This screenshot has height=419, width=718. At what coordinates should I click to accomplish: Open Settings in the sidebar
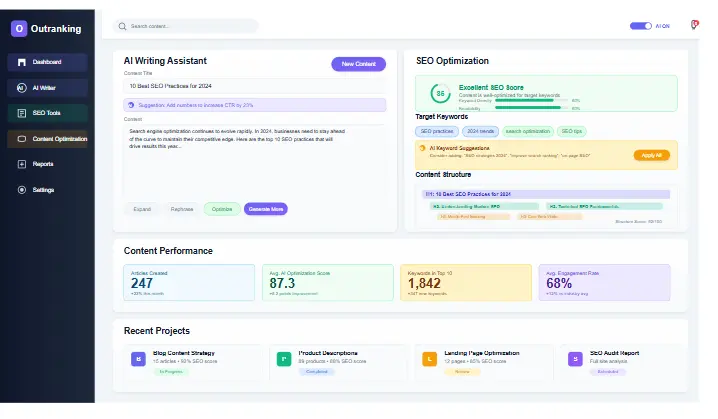click(x=47, y=190)
